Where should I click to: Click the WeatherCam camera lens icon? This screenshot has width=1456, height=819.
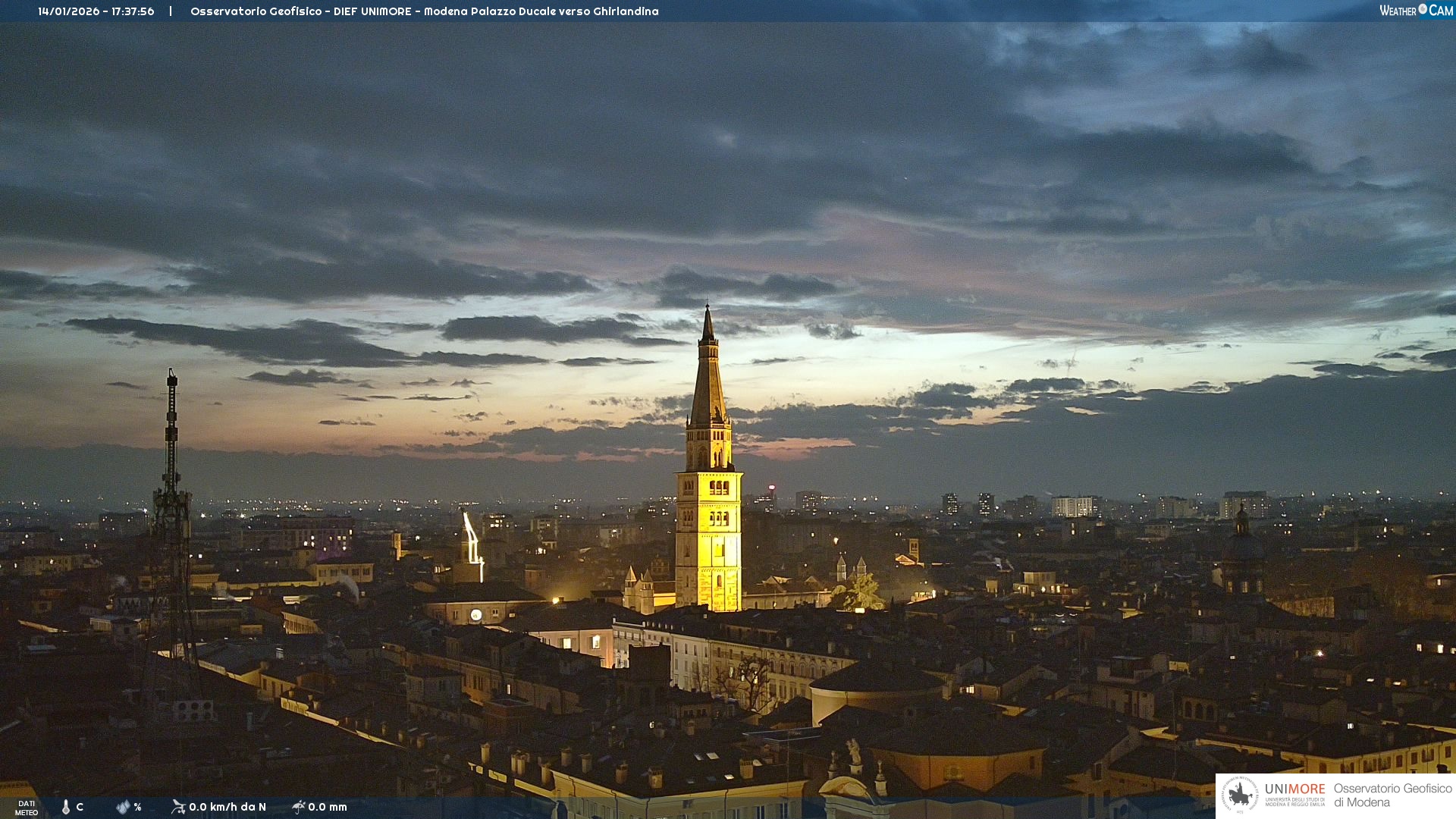coord(1423,9)
